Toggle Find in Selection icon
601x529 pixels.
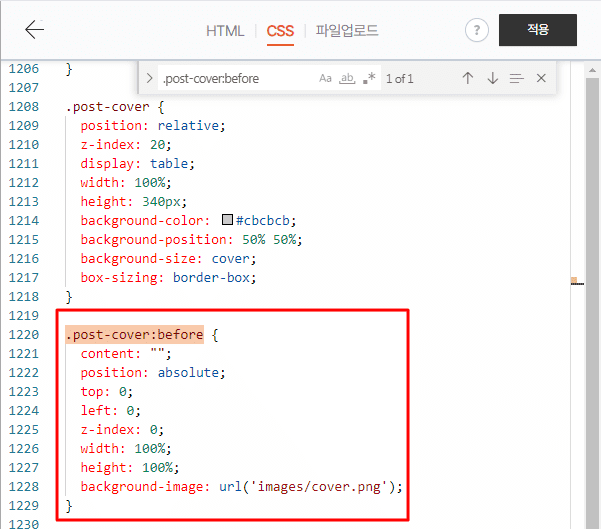point(516,79)
